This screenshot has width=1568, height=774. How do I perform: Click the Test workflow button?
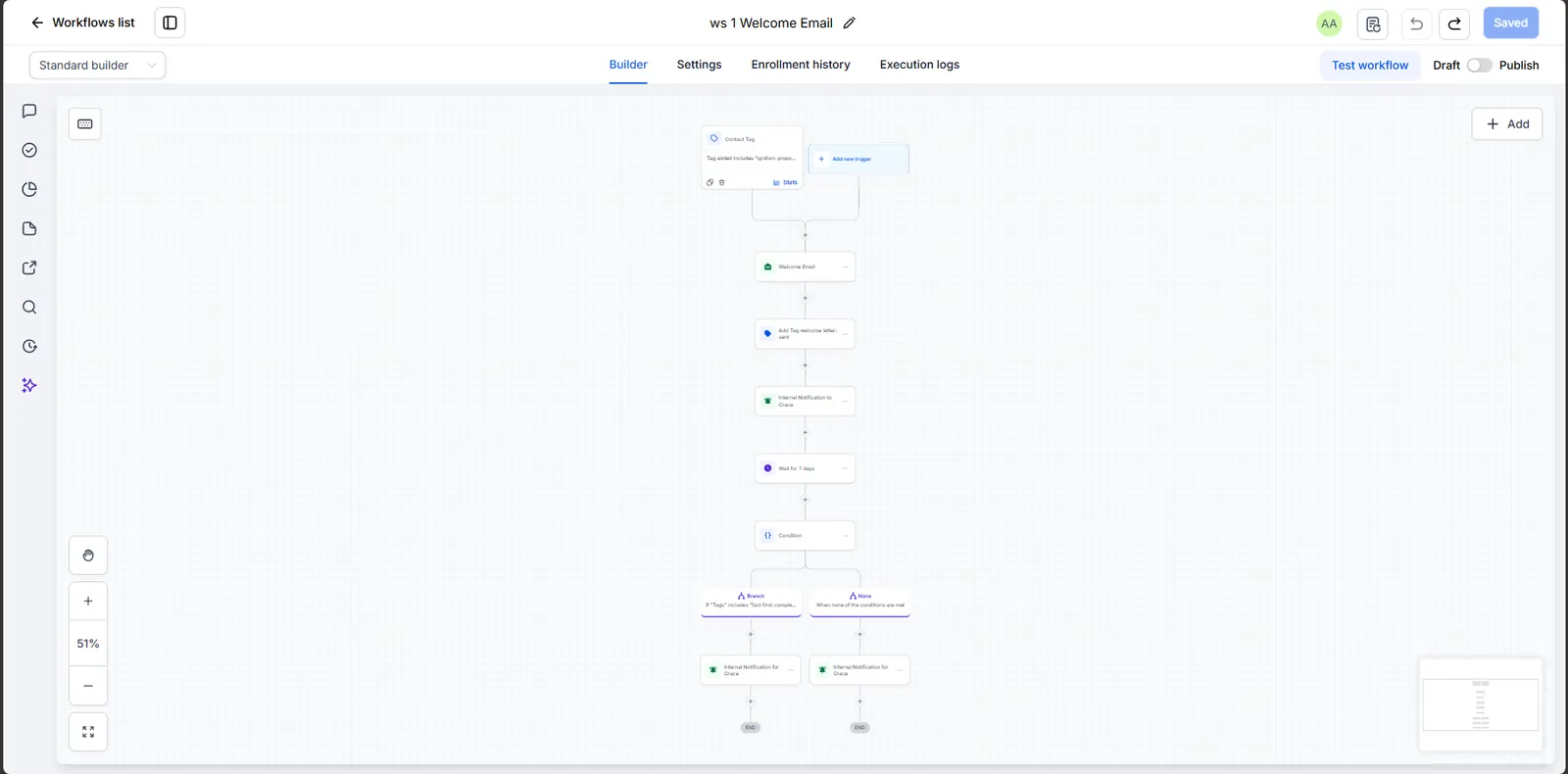pyautogui.click(x=1370, y=66)
